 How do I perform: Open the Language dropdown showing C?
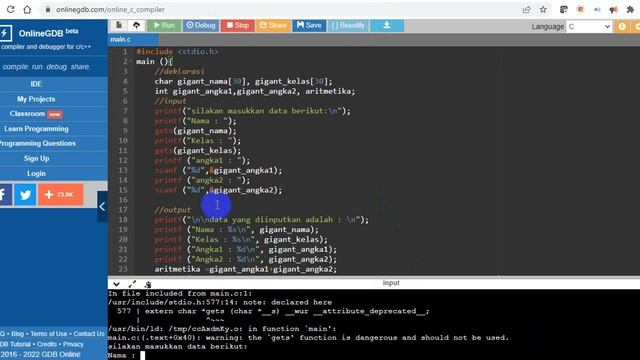589,27
